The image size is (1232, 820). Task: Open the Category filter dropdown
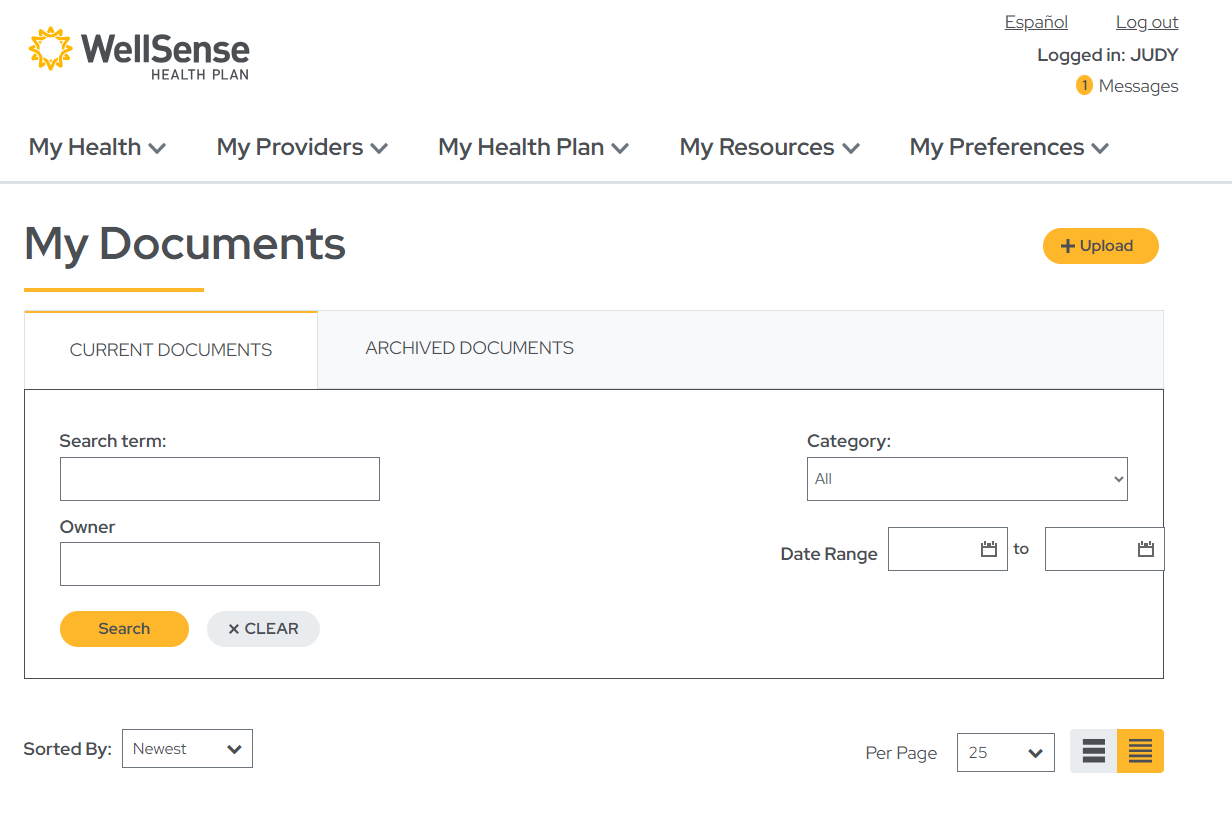point(966,479)
